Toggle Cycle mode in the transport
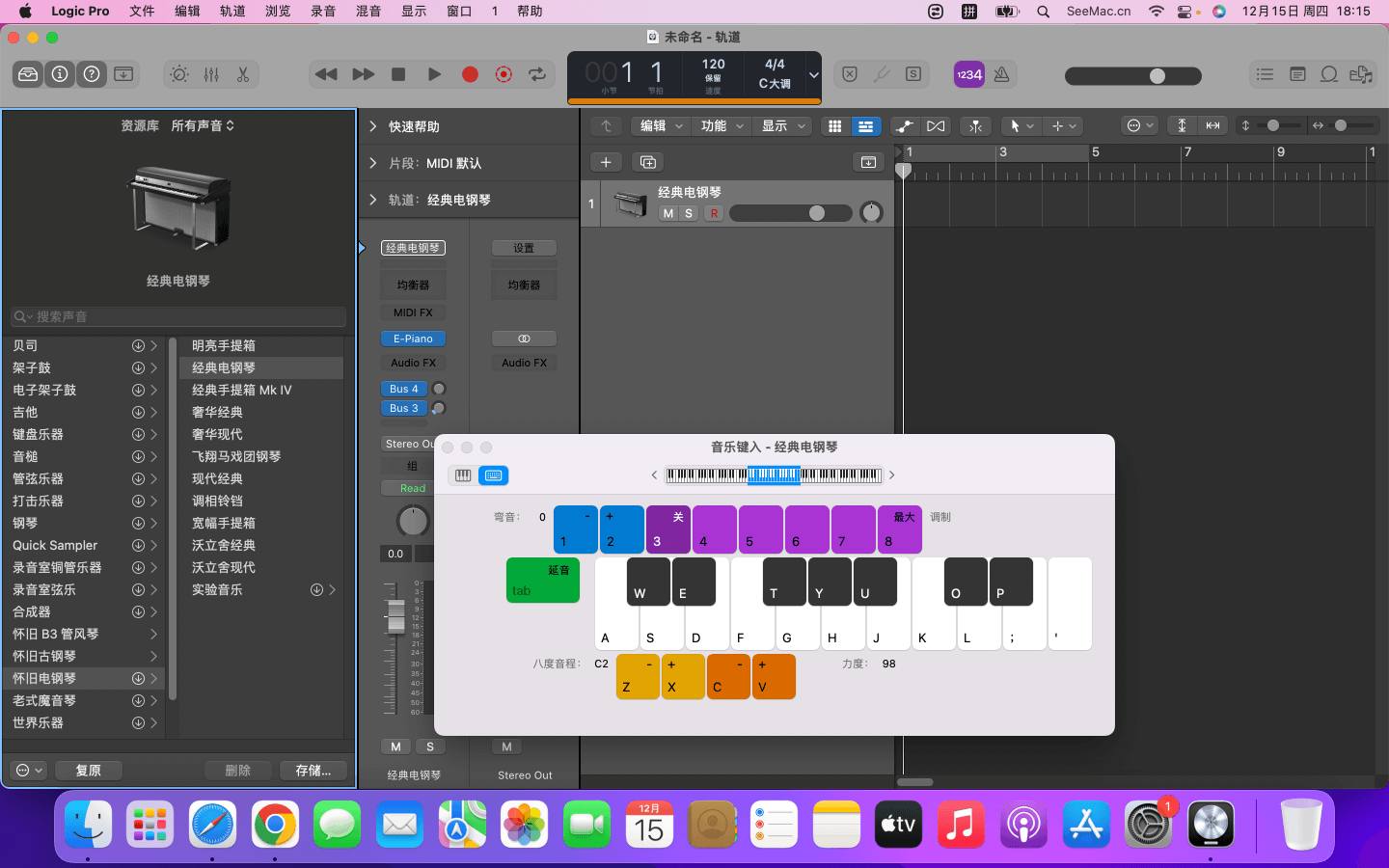Image resolution: width=1389 pixels, height=868 pixels. (x=537, y=74)
